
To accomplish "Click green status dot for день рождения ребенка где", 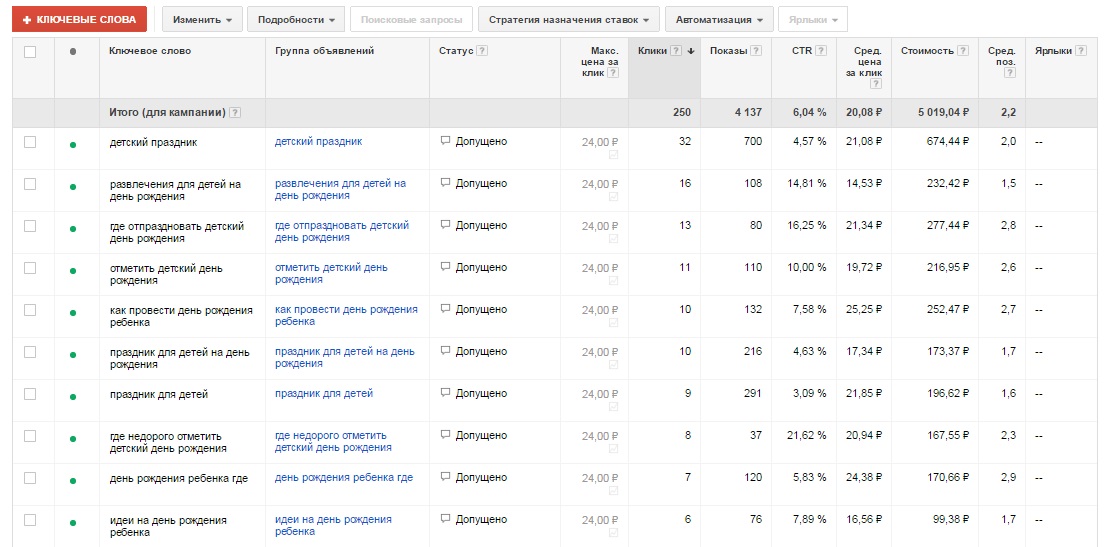I will (72, 481).
